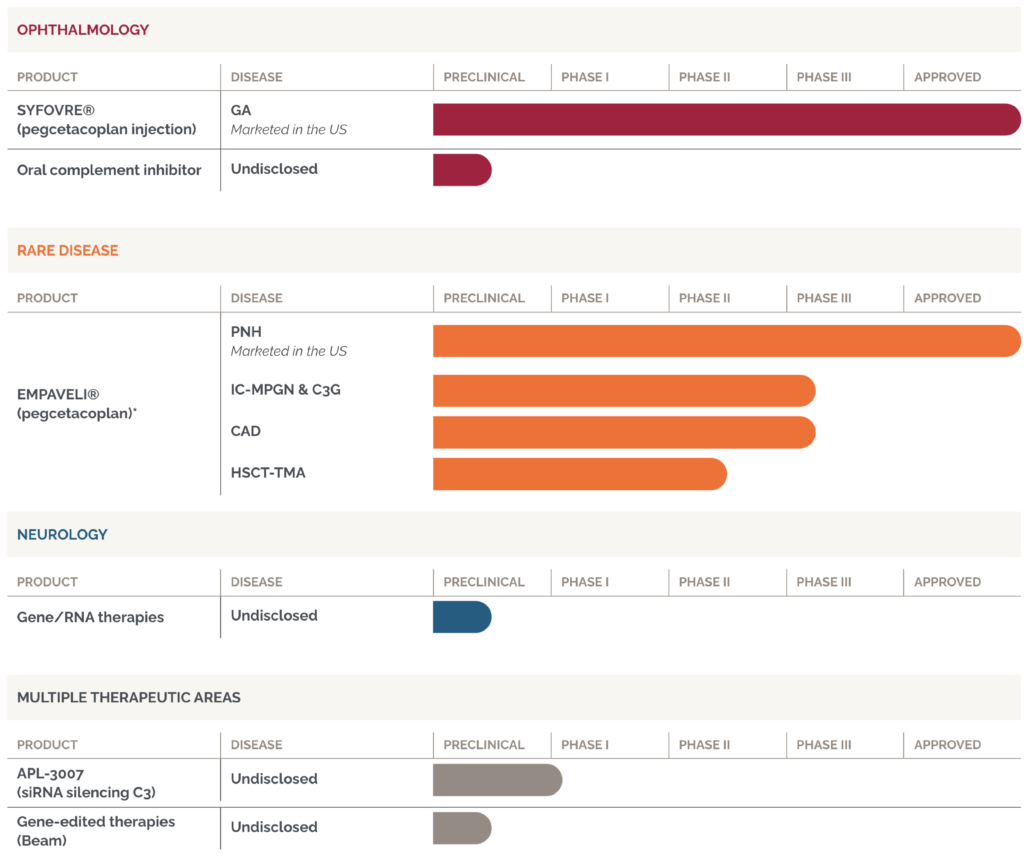Click 'Marketed in the US' under GA
The height and width of the screenshot is (866, 1030).
tap(288, 129)
